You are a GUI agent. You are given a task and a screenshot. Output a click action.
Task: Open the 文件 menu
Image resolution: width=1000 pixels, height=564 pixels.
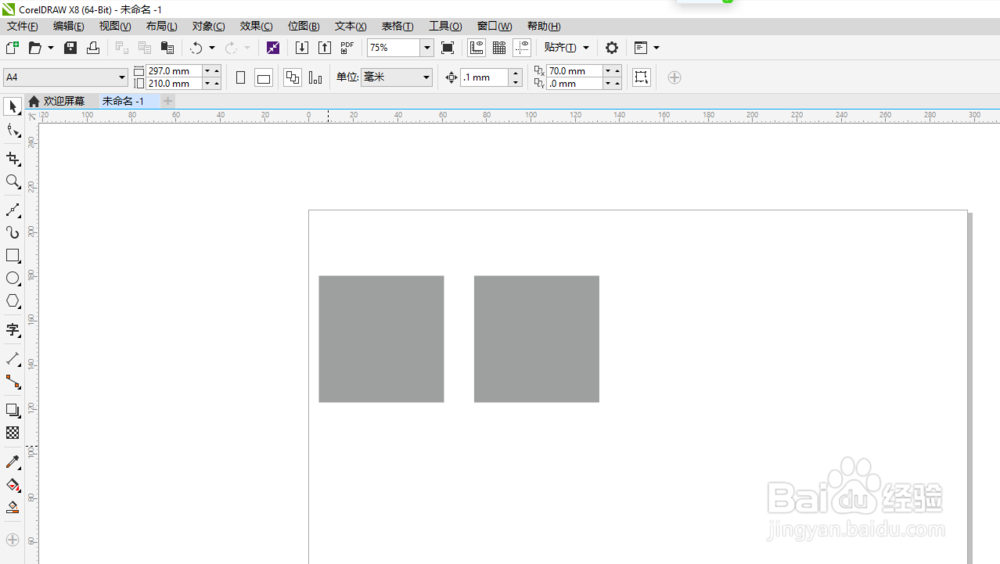[22, 26]
